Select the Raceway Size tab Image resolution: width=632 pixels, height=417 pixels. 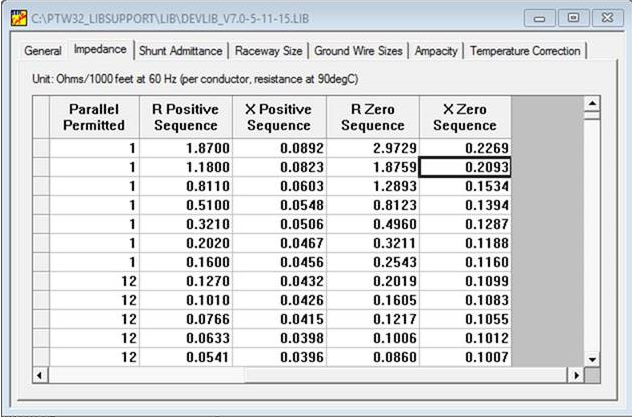[x=269, y=51]
